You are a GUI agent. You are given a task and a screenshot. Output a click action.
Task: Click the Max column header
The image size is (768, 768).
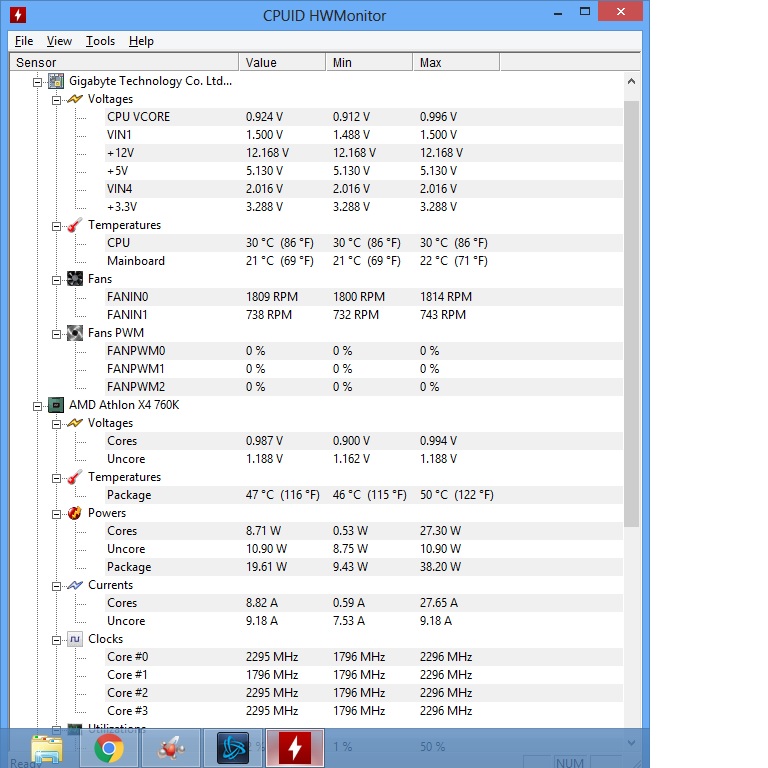456,62
